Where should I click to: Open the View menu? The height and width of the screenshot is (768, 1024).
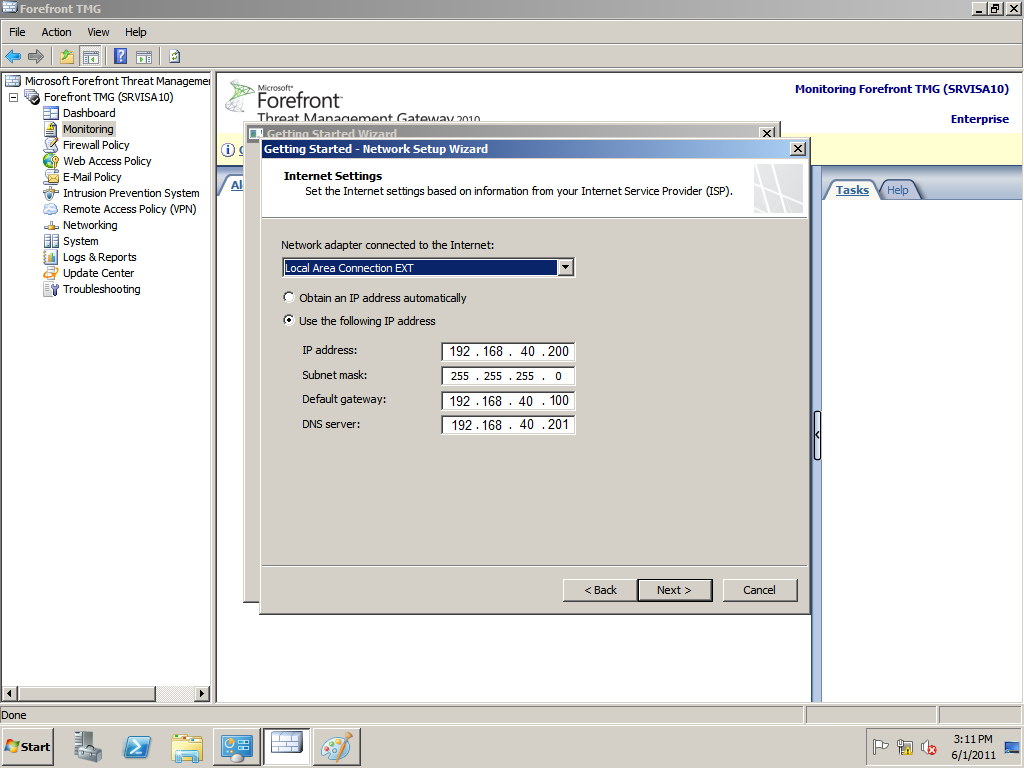(98, 32)
